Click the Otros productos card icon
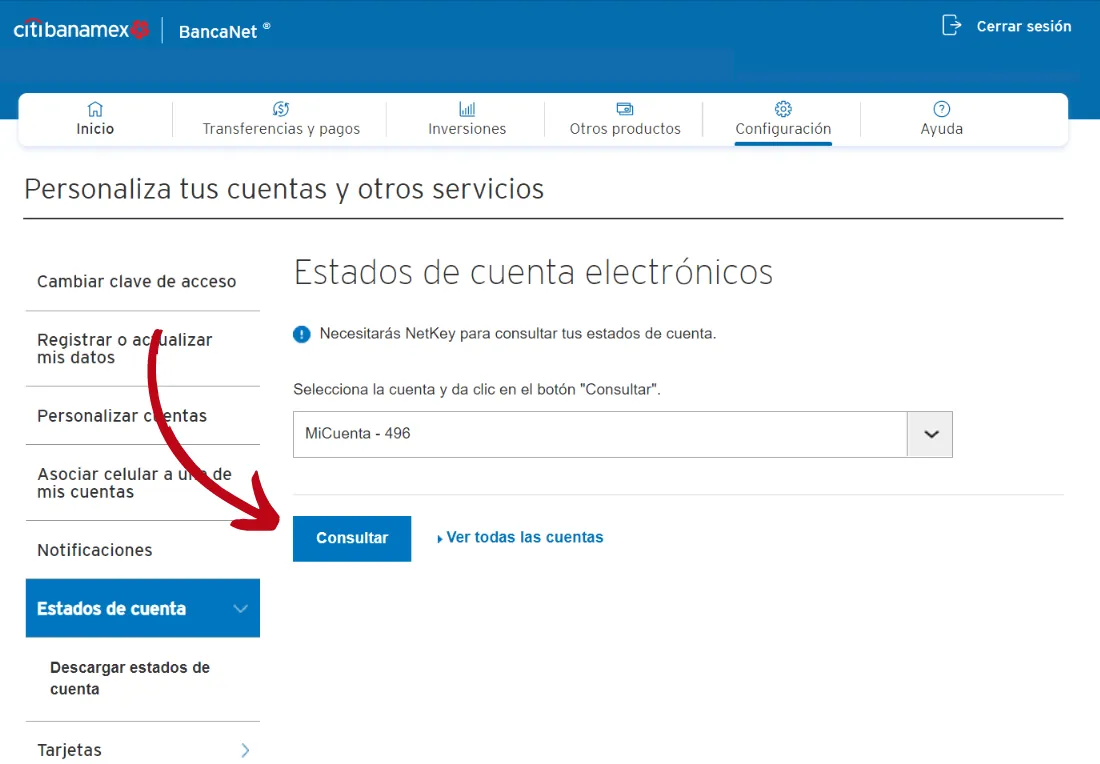 624,107
